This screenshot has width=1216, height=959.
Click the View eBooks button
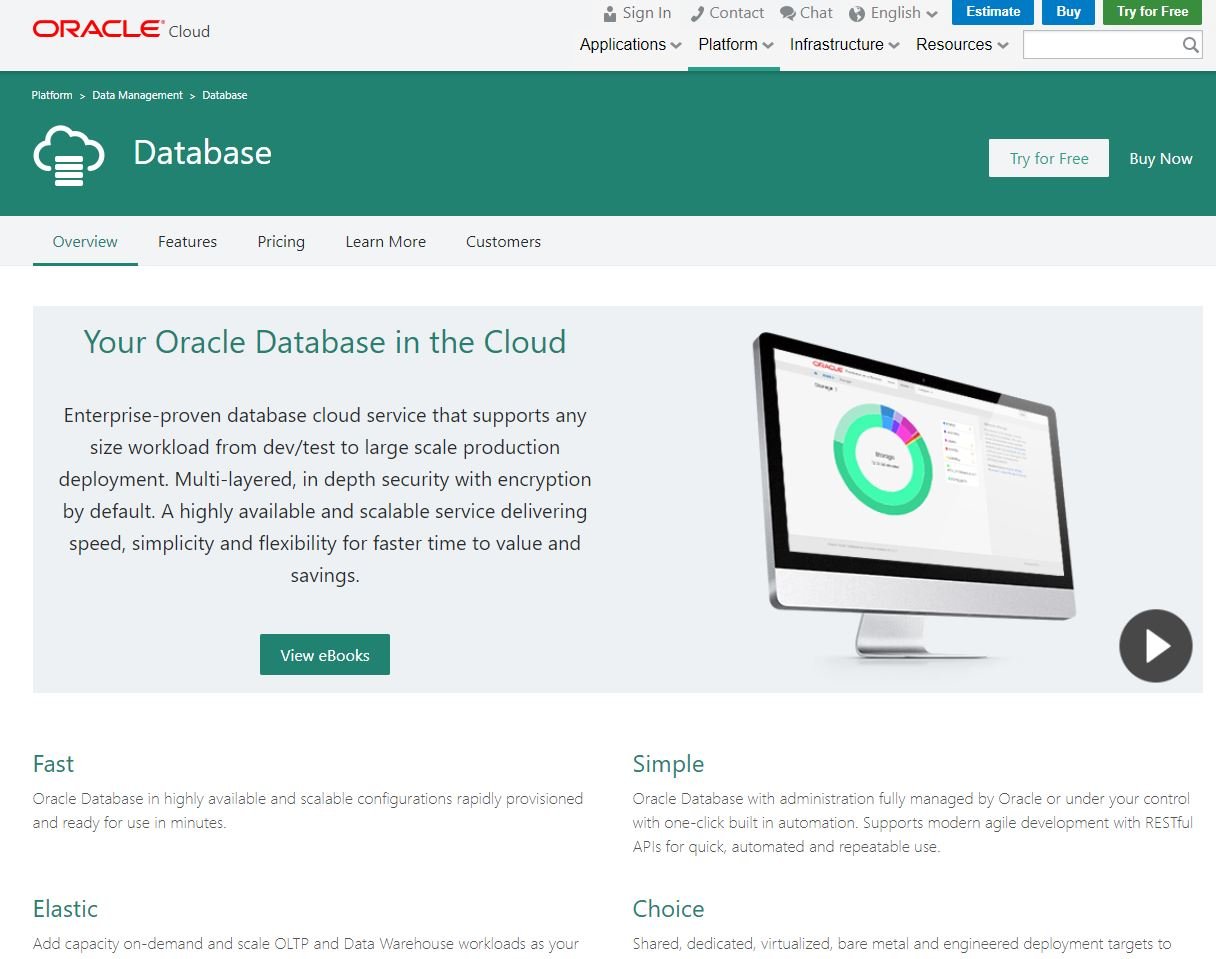tap(325, 655)
